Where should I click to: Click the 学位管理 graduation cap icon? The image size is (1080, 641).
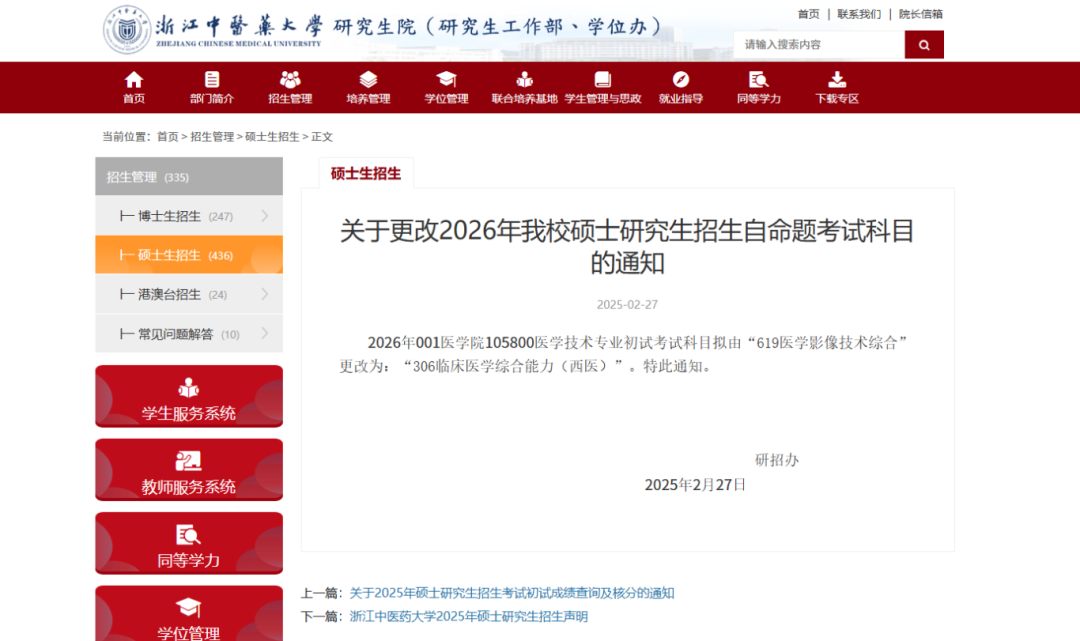(446, 79)
